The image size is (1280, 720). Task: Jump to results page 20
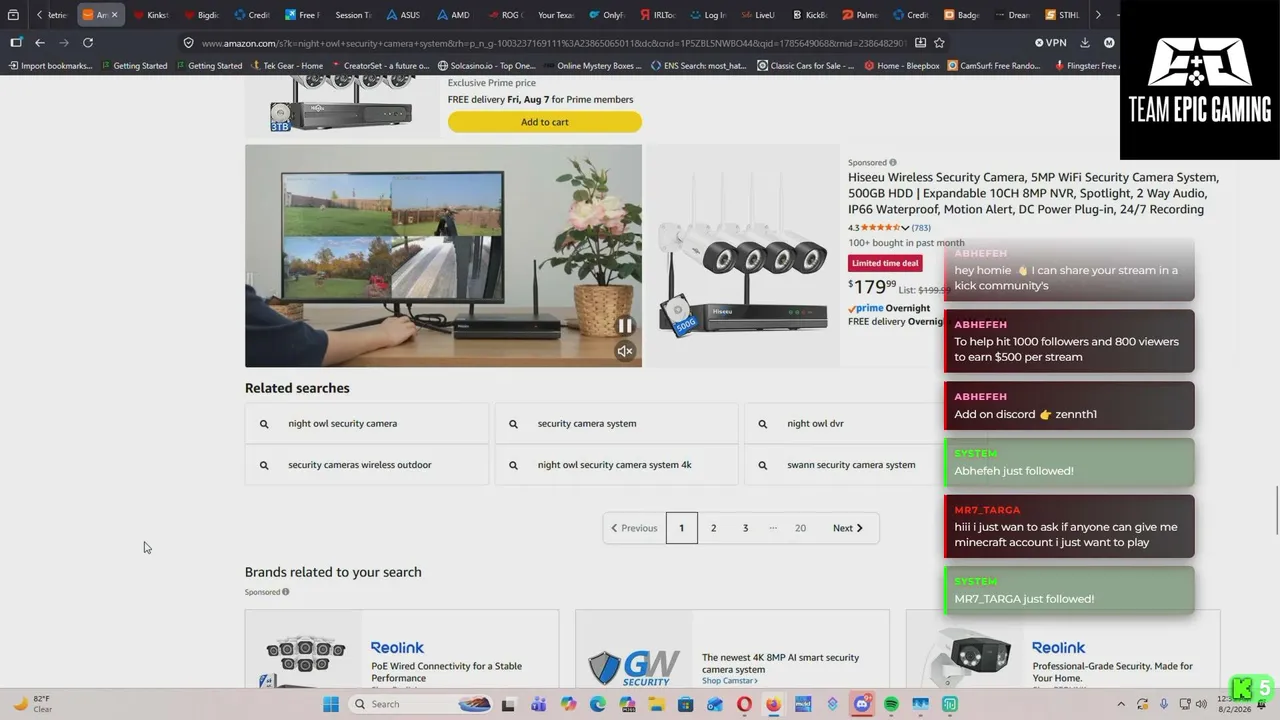(x=800, y=528)
